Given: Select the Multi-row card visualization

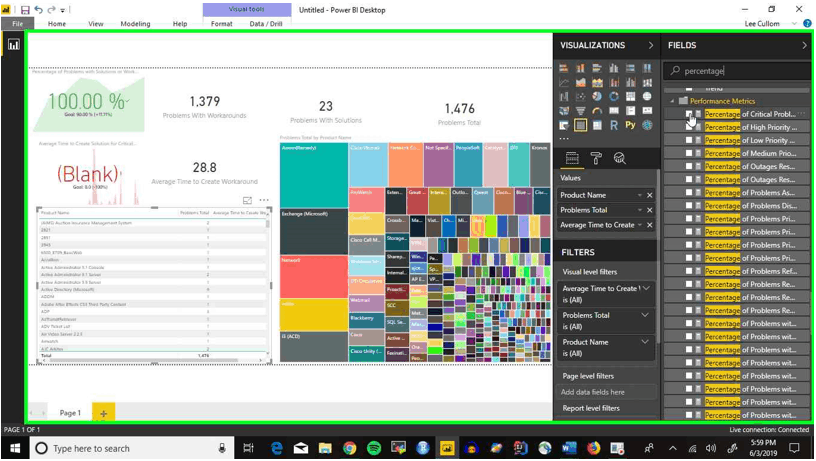Looking at the screenshot, I should (x=630, y=110).
